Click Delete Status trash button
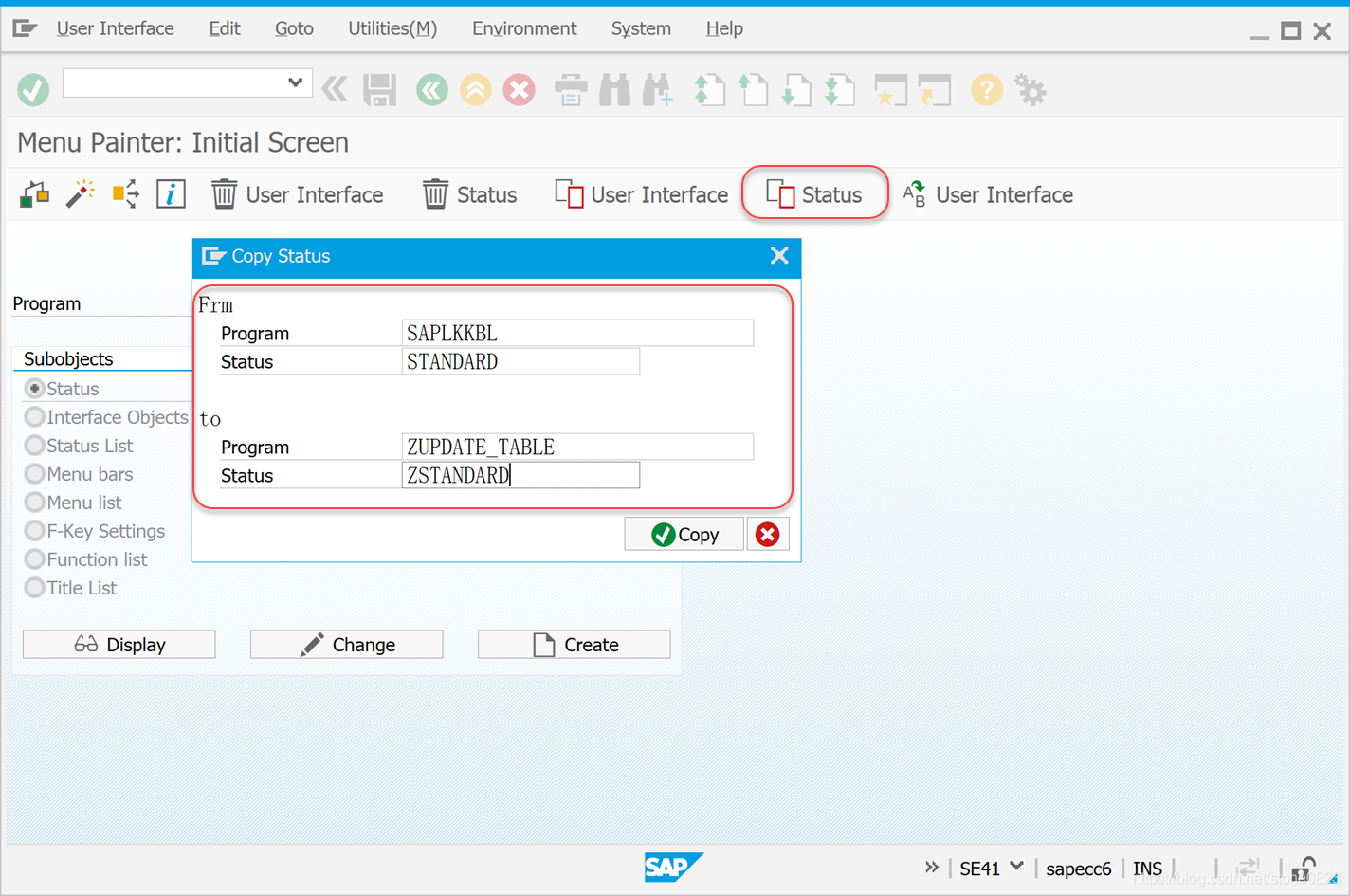 470,194
